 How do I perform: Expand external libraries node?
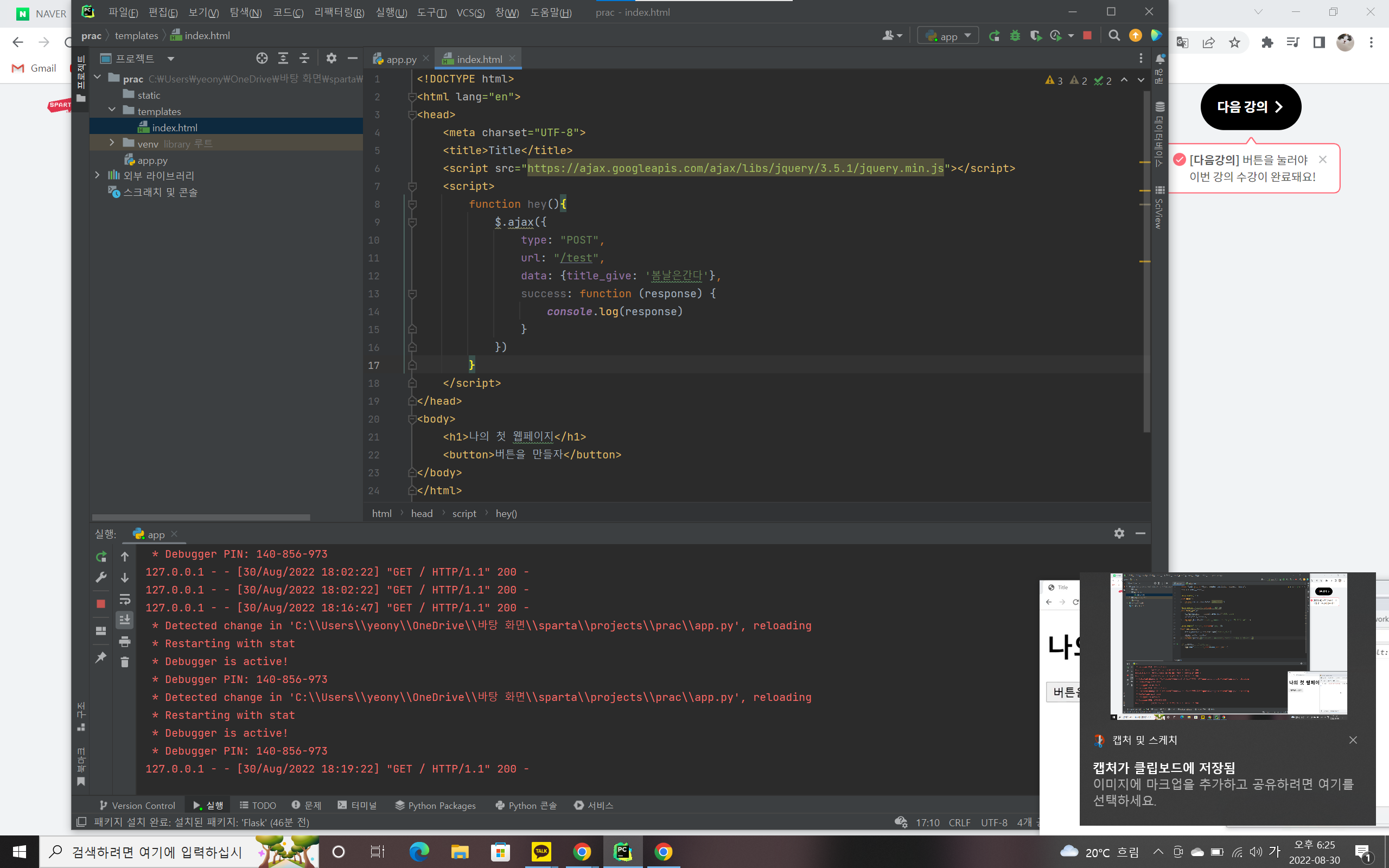pos(98,175)
